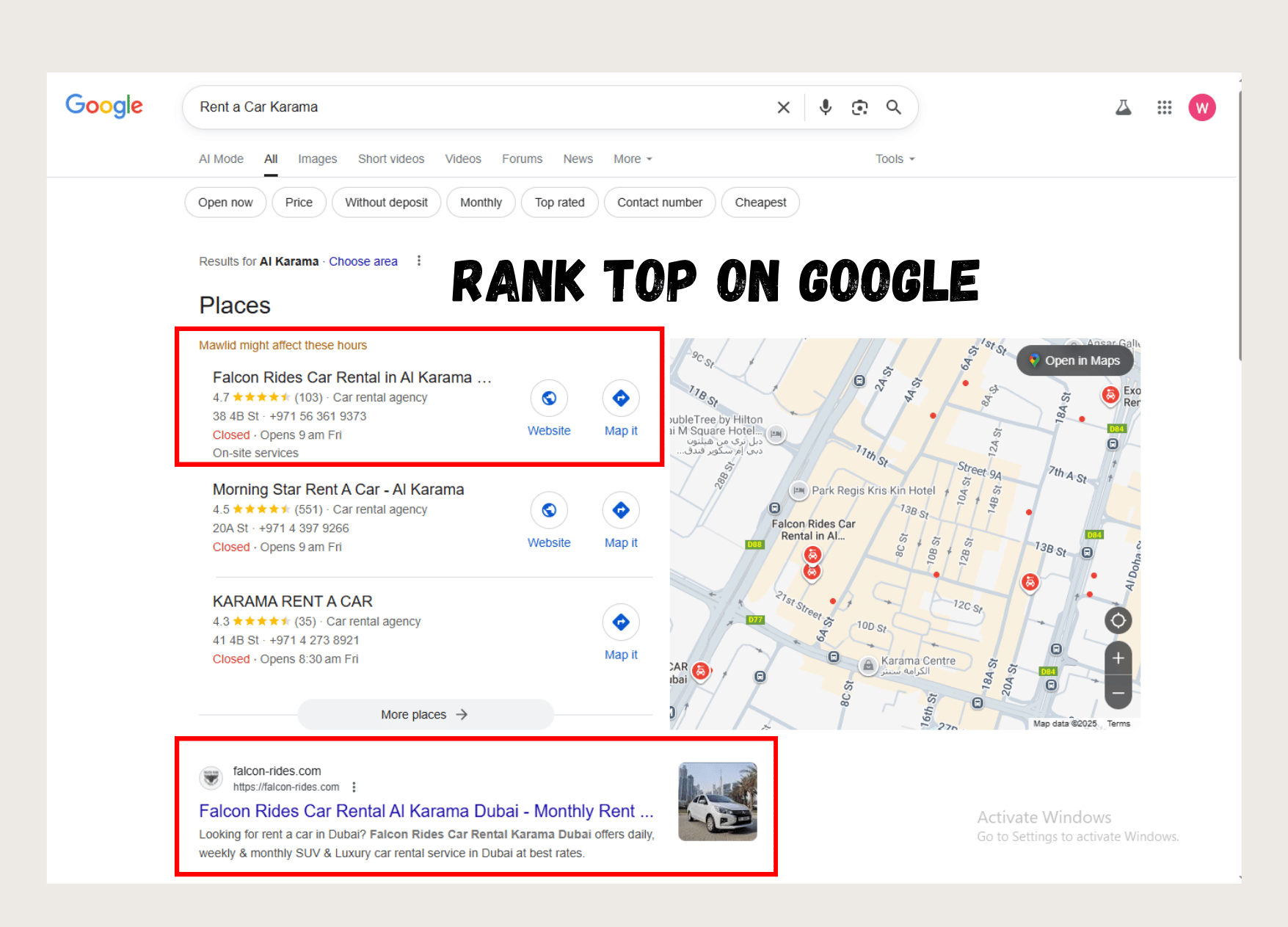The width and height of the screenshot is (1288, 927).
Task: Enable the Open now filter
Action: pos(225,202)
